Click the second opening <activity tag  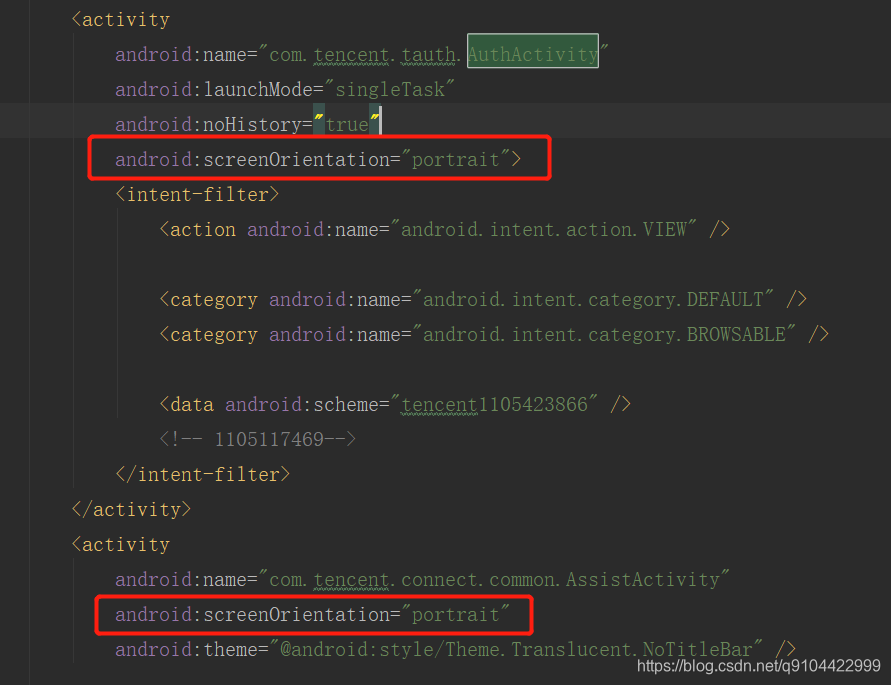point(120,545)
